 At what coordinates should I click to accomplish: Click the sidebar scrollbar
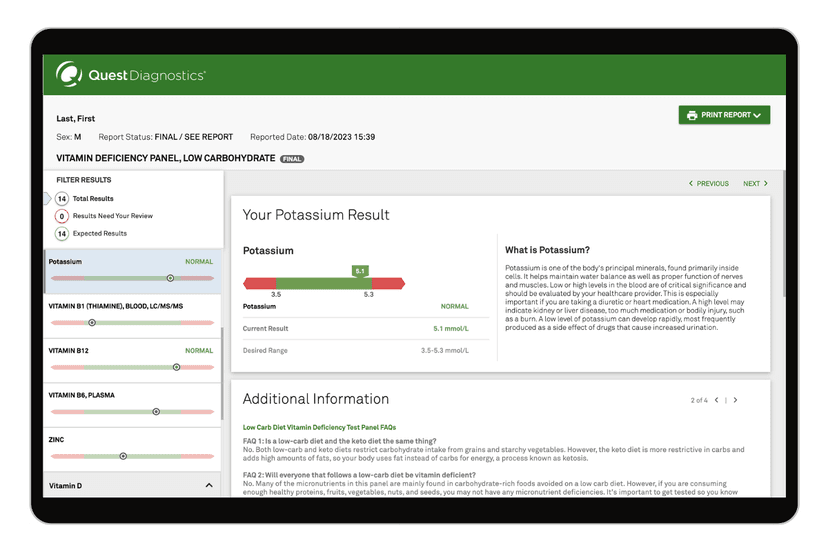pyautogui.click(x=222, y=372)
